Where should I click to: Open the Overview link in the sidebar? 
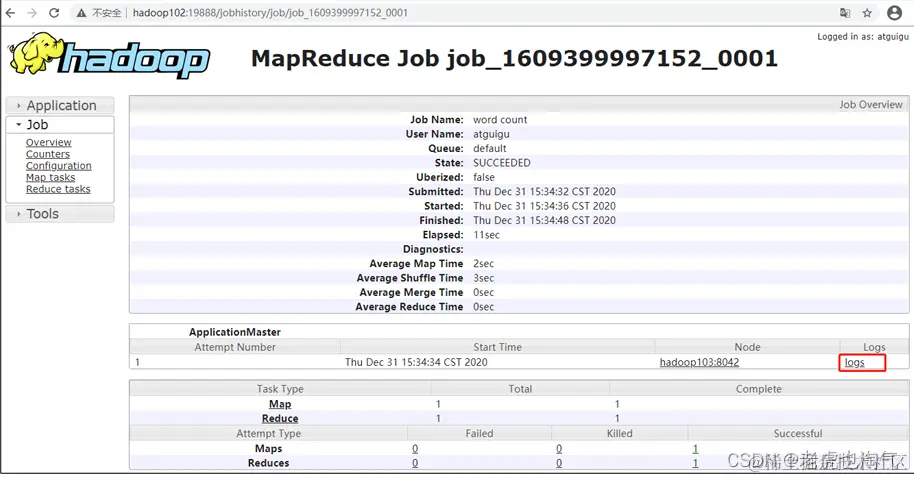click(48, 142)
